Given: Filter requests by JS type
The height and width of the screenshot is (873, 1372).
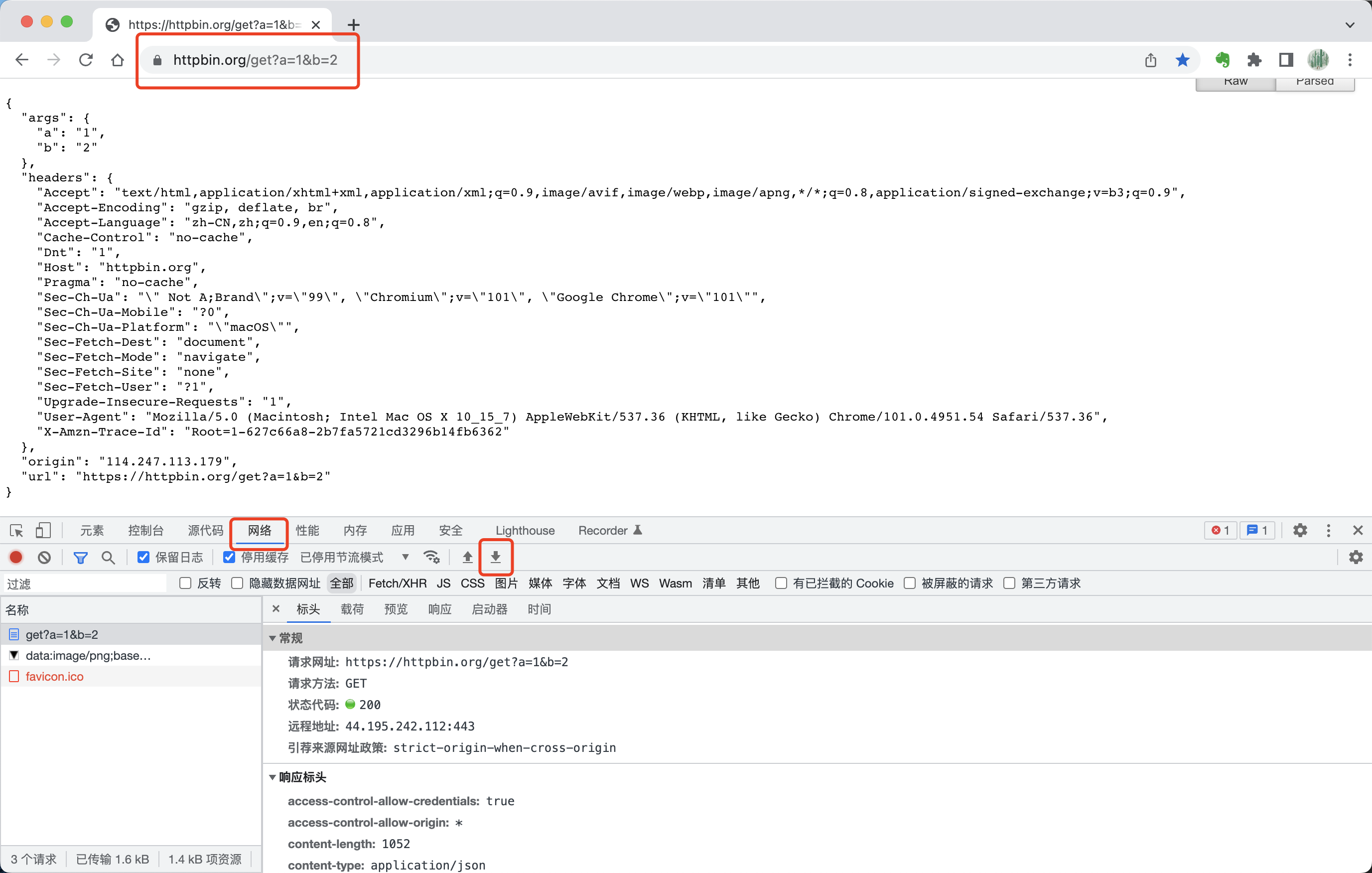Looking at the screenshot, I should (443, 583).
